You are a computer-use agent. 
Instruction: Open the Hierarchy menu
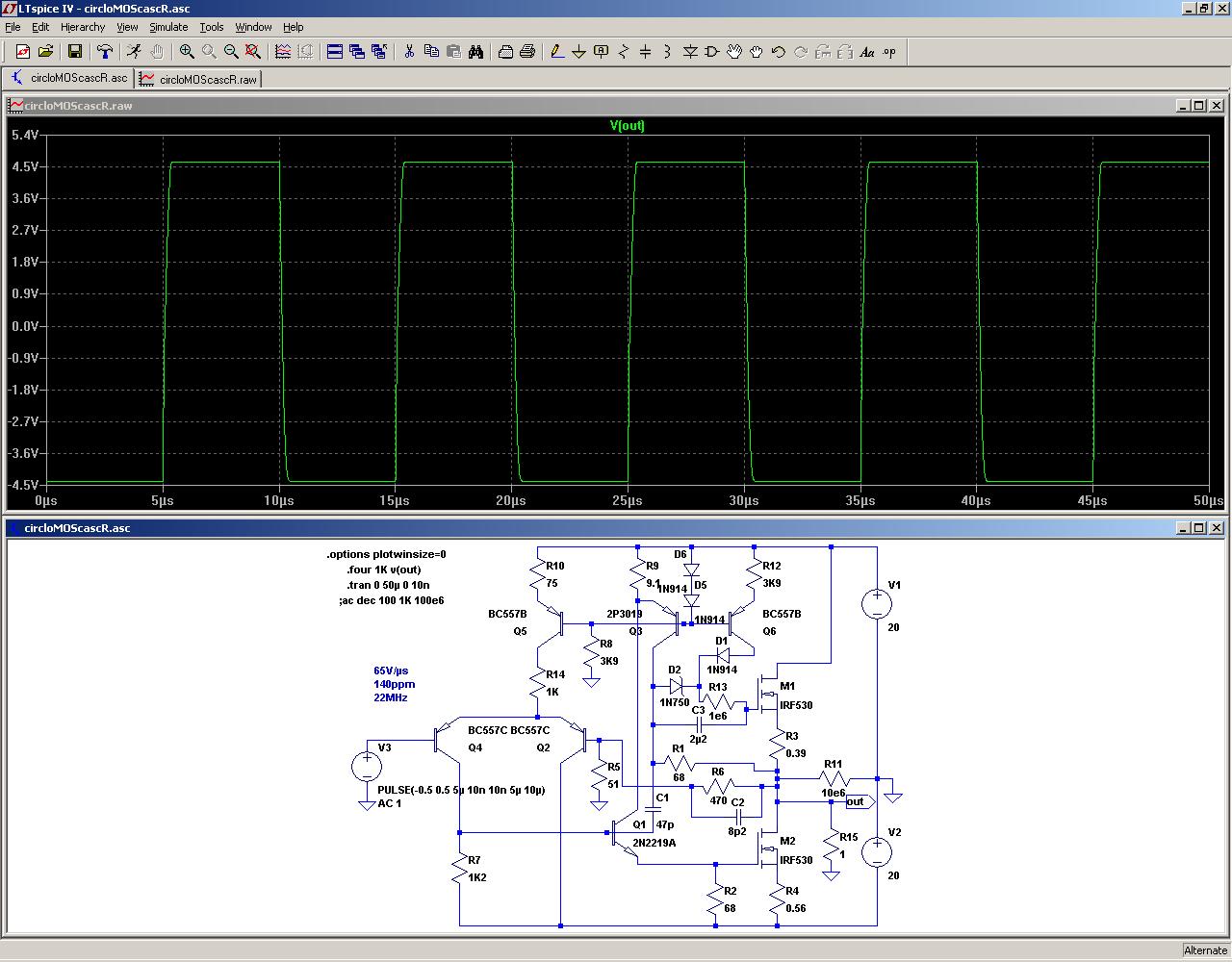pos(83,27)
